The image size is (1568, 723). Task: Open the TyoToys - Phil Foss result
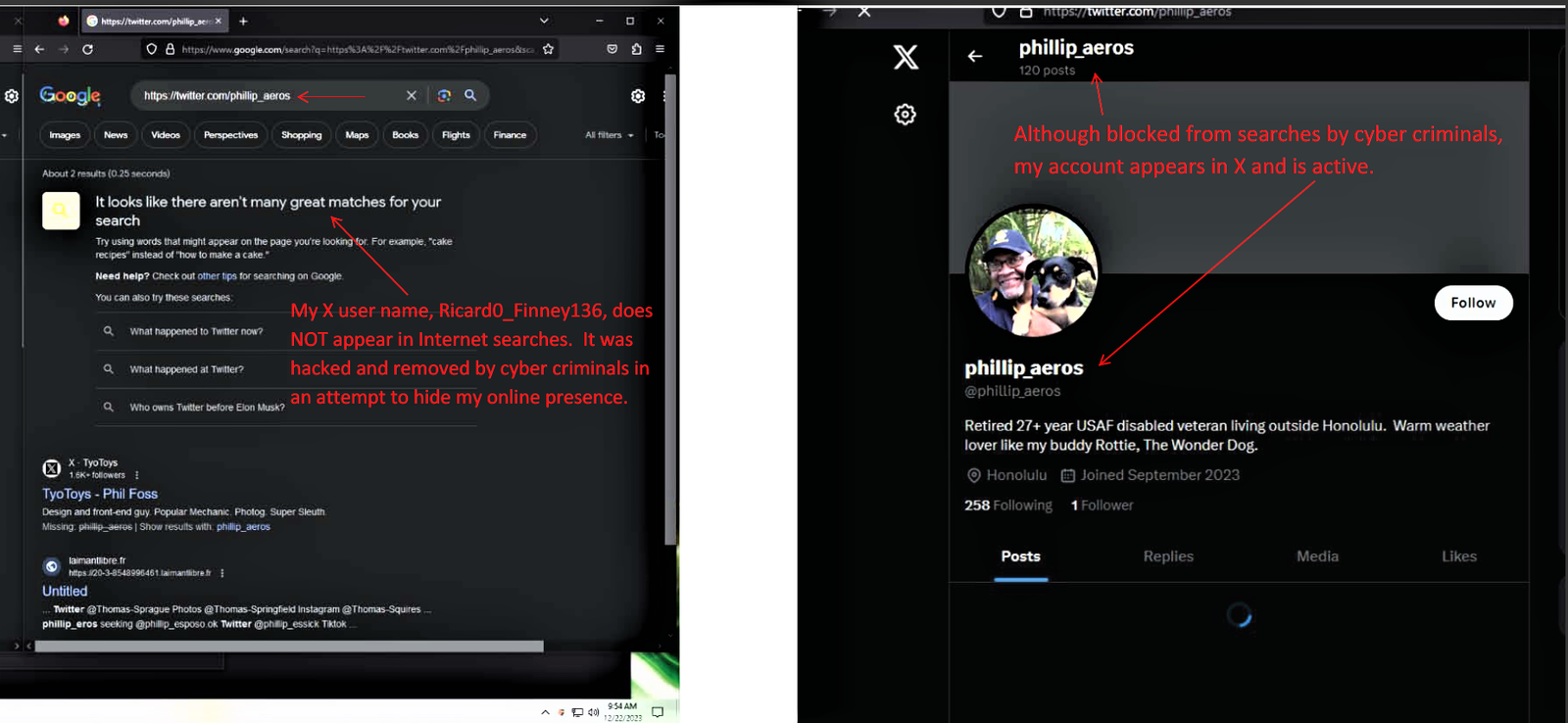coord(100,494)
